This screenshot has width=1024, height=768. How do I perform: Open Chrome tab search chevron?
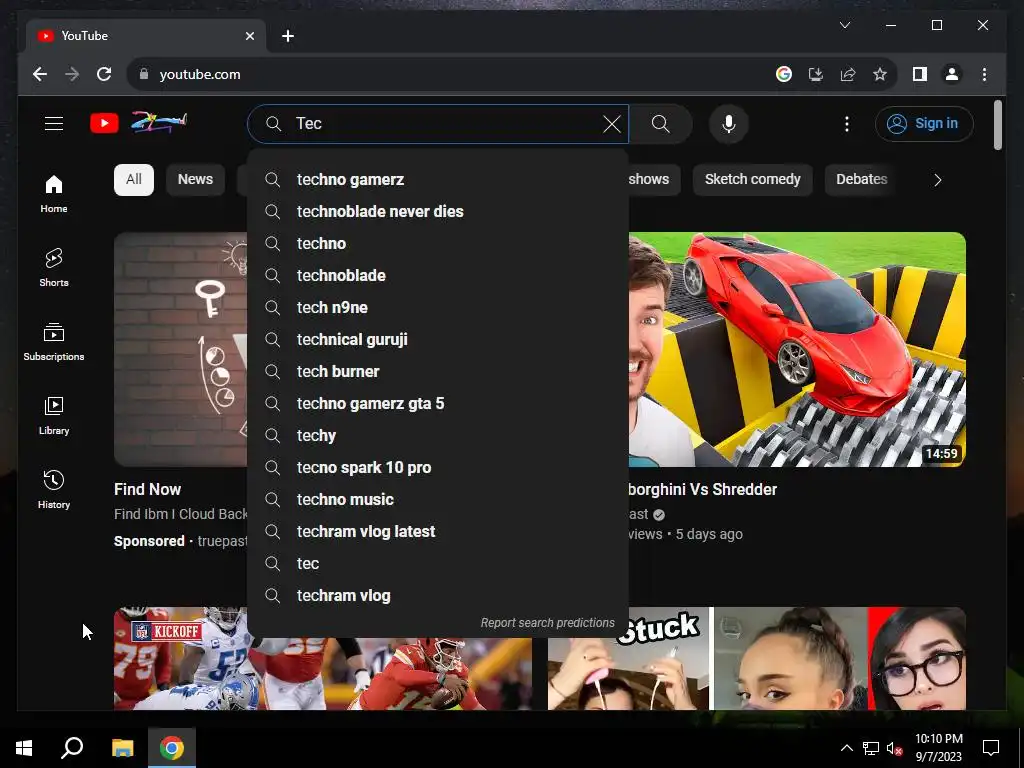(x=844, y=25)
